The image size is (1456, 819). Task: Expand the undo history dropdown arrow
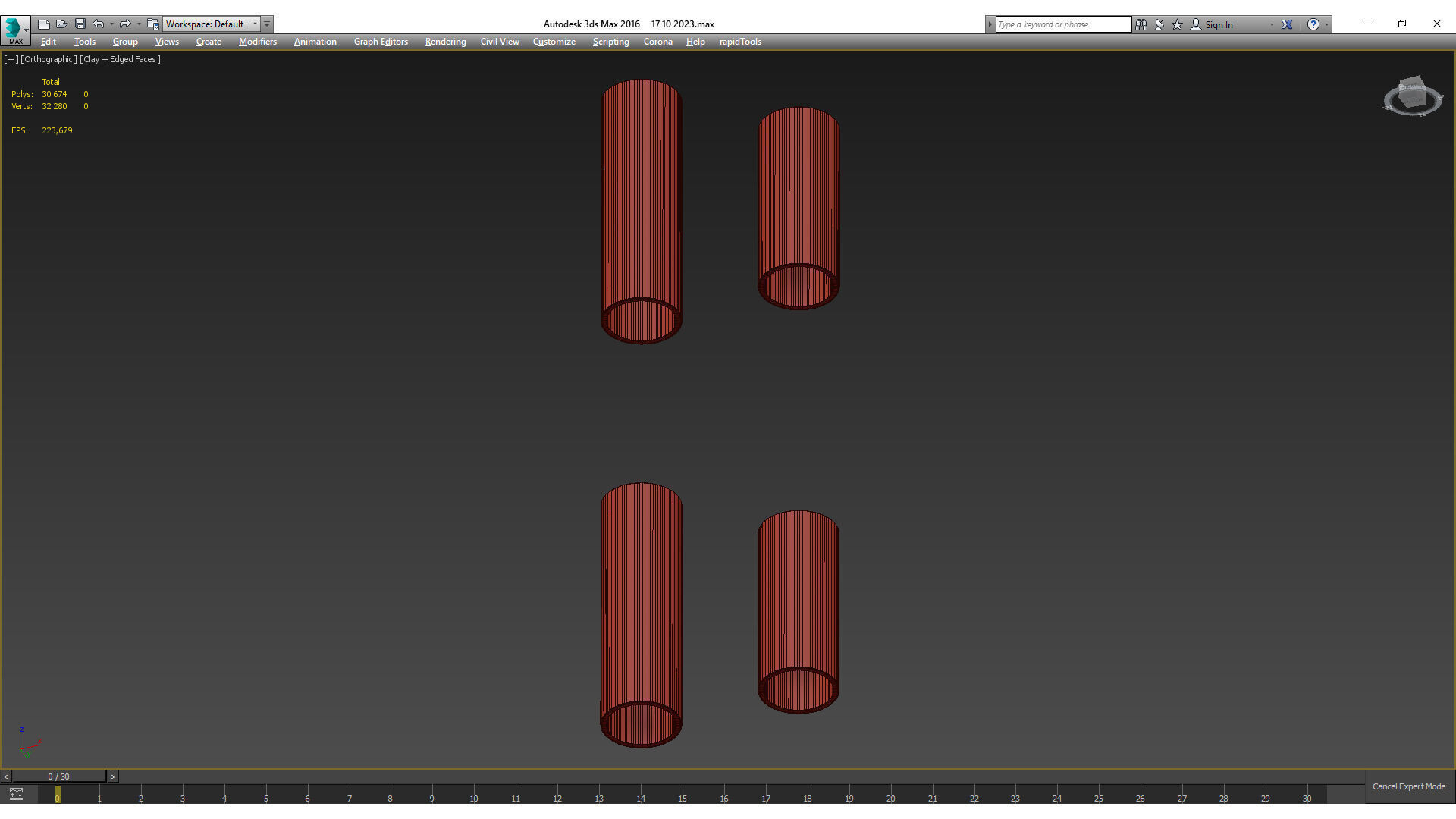(111, 24)
